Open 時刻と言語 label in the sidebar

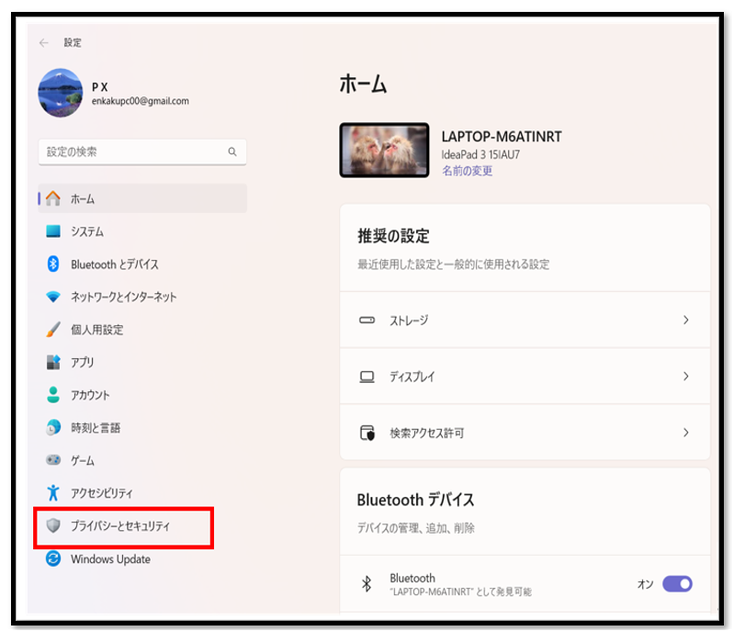click(95, 428)
